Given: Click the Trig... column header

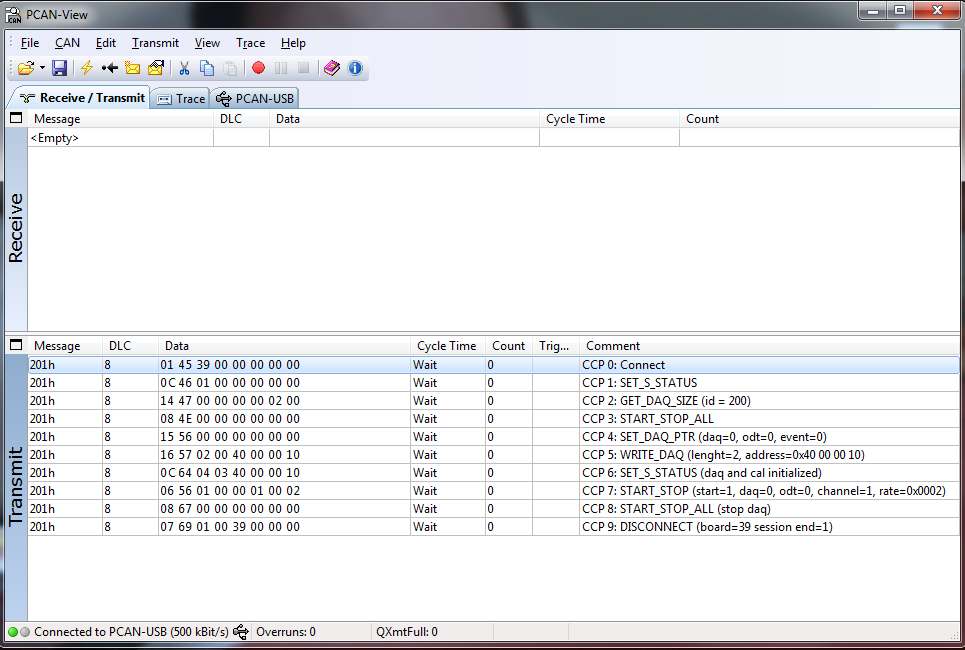Looking at the screenshot, I should coord(556,346).
